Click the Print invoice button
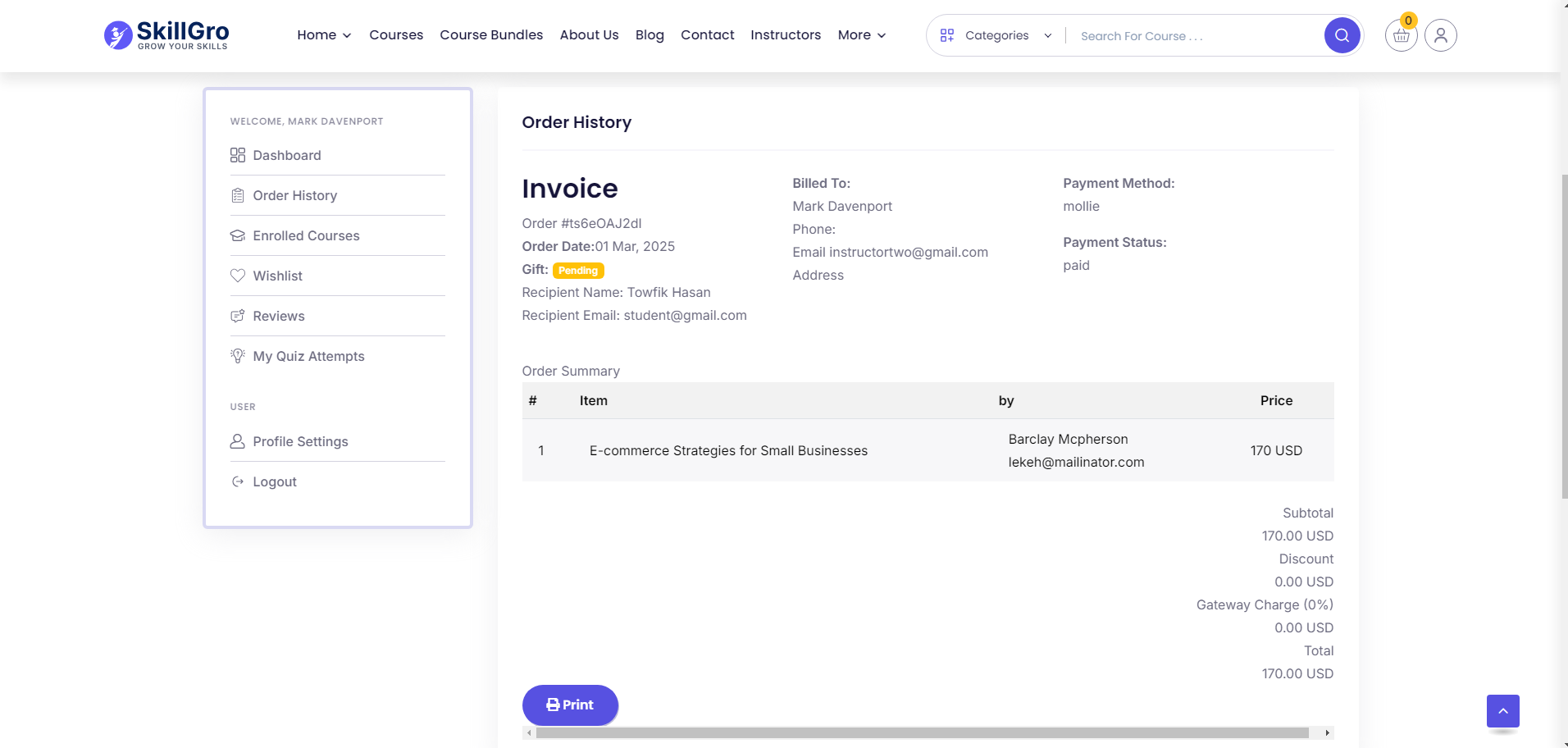The width and height of the screenshot is (1568, 748). click(570, 705)
